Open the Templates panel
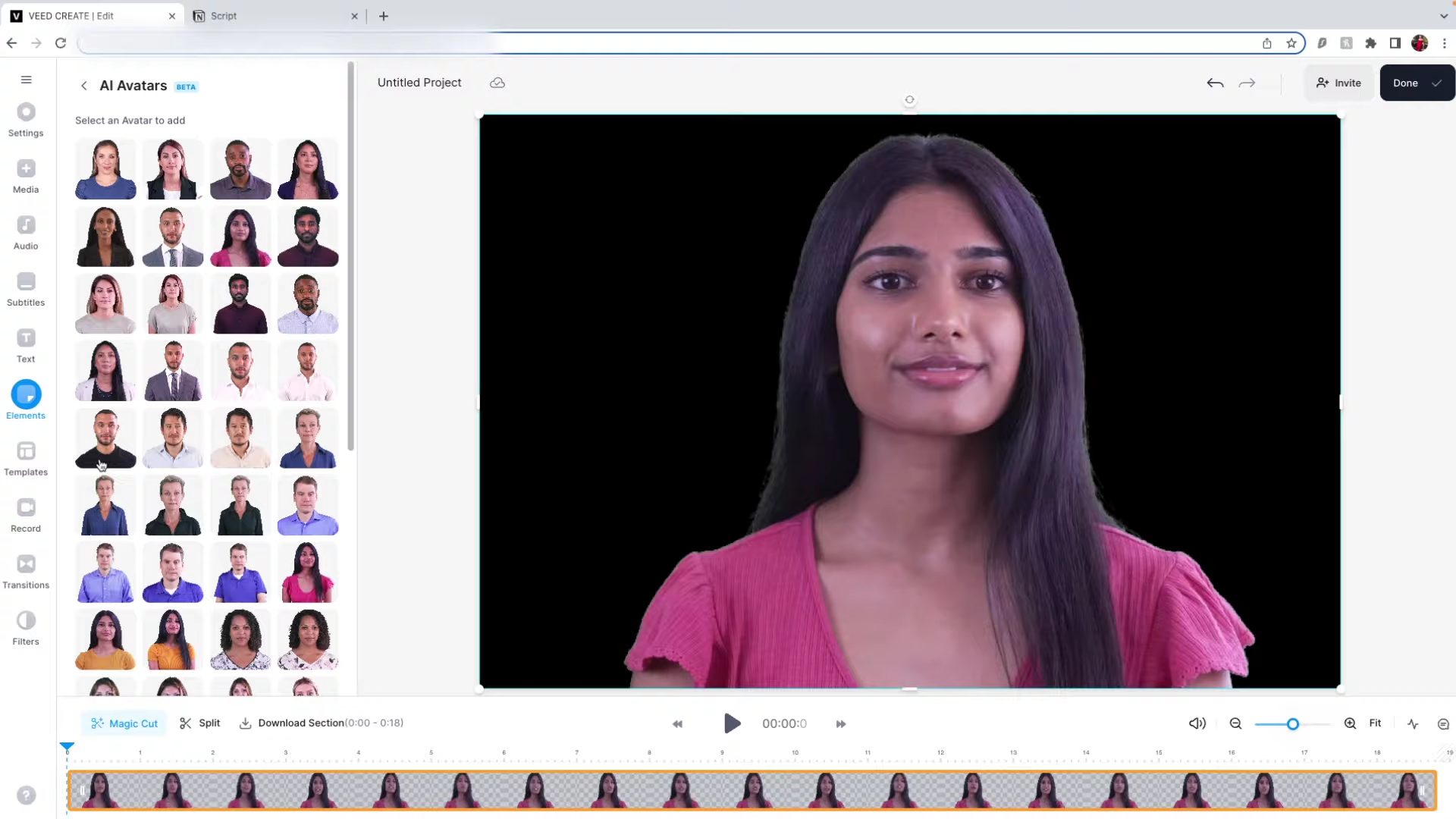The image size is (1456, 819). [x=25, y=459]
